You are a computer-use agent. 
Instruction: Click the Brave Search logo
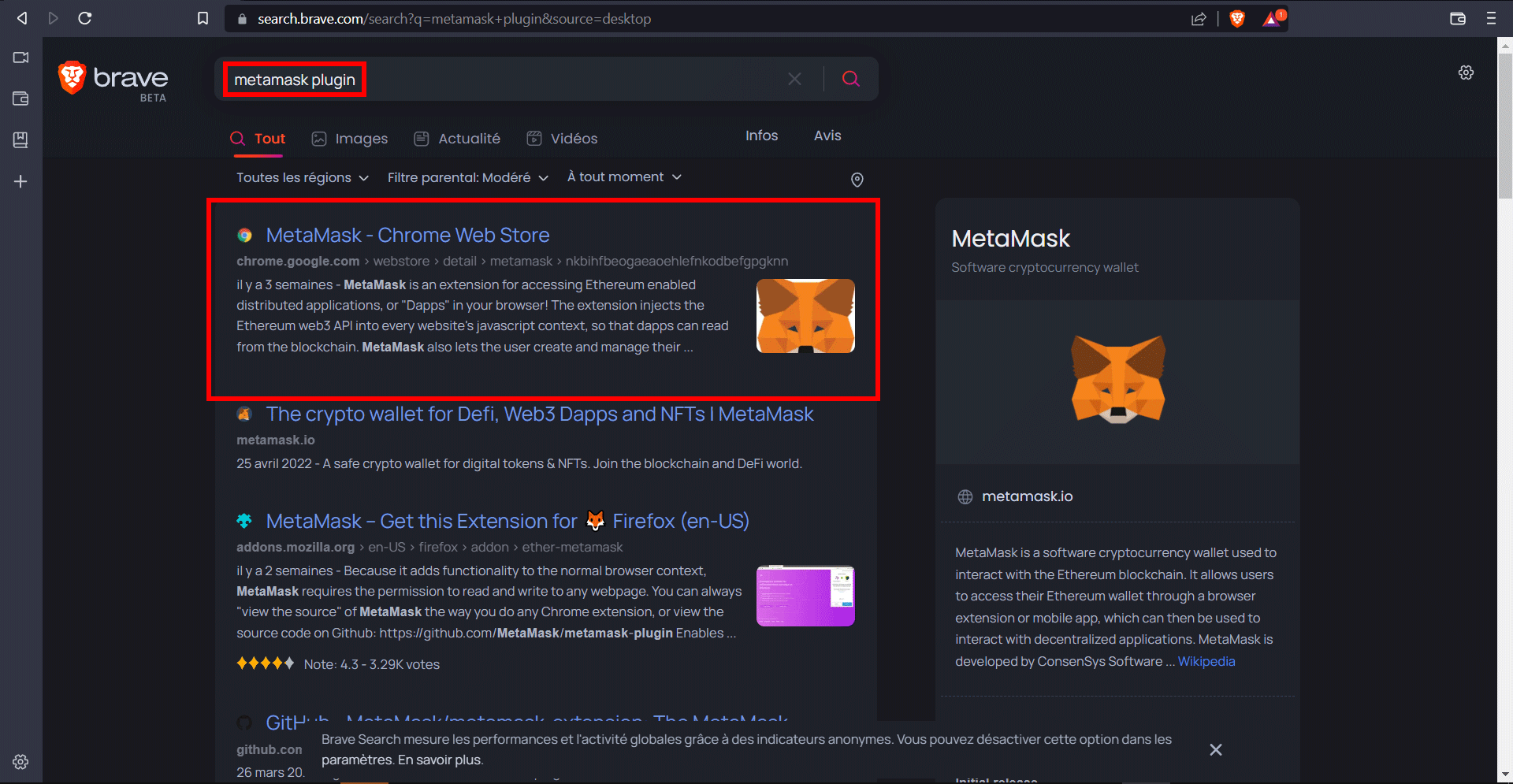113,82
